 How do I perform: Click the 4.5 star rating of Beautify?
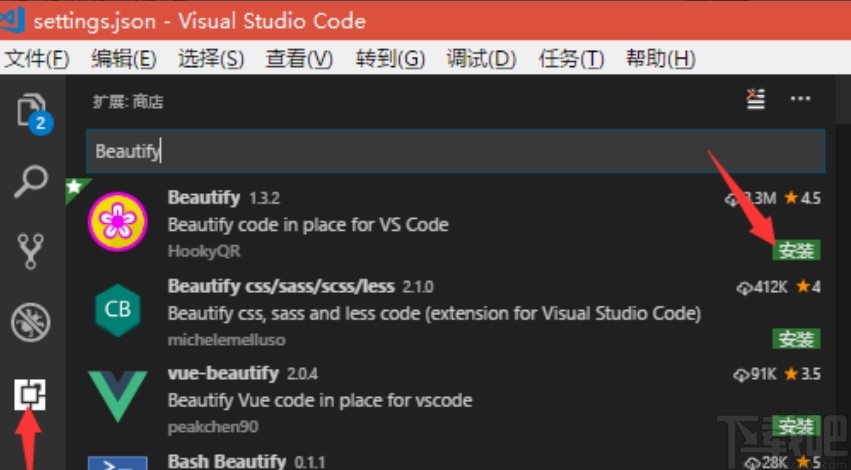(x=803, y=198)
